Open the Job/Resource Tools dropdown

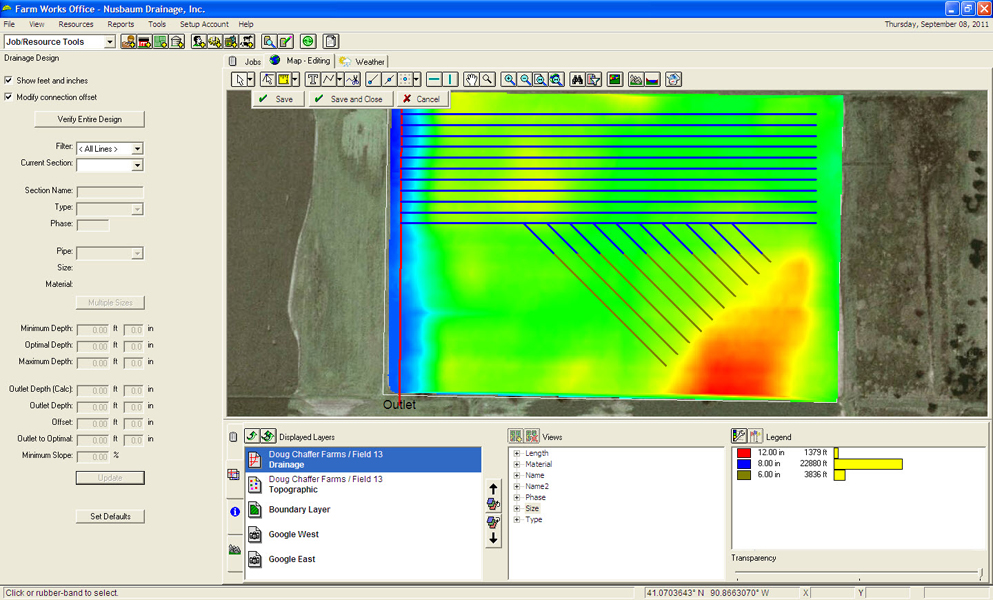(x=110, y=42)
